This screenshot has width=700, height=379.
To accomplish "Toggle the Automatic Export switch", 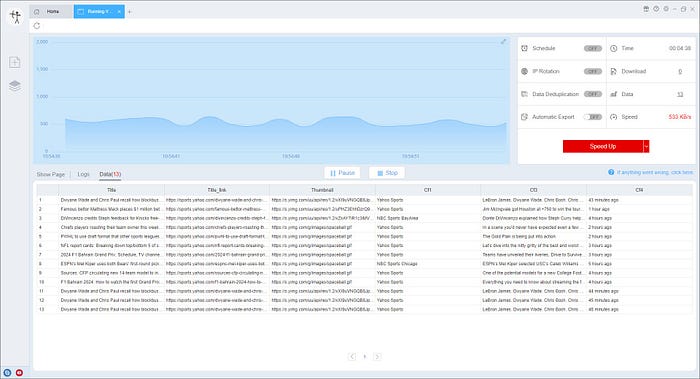I will click(x=593, y=117).
